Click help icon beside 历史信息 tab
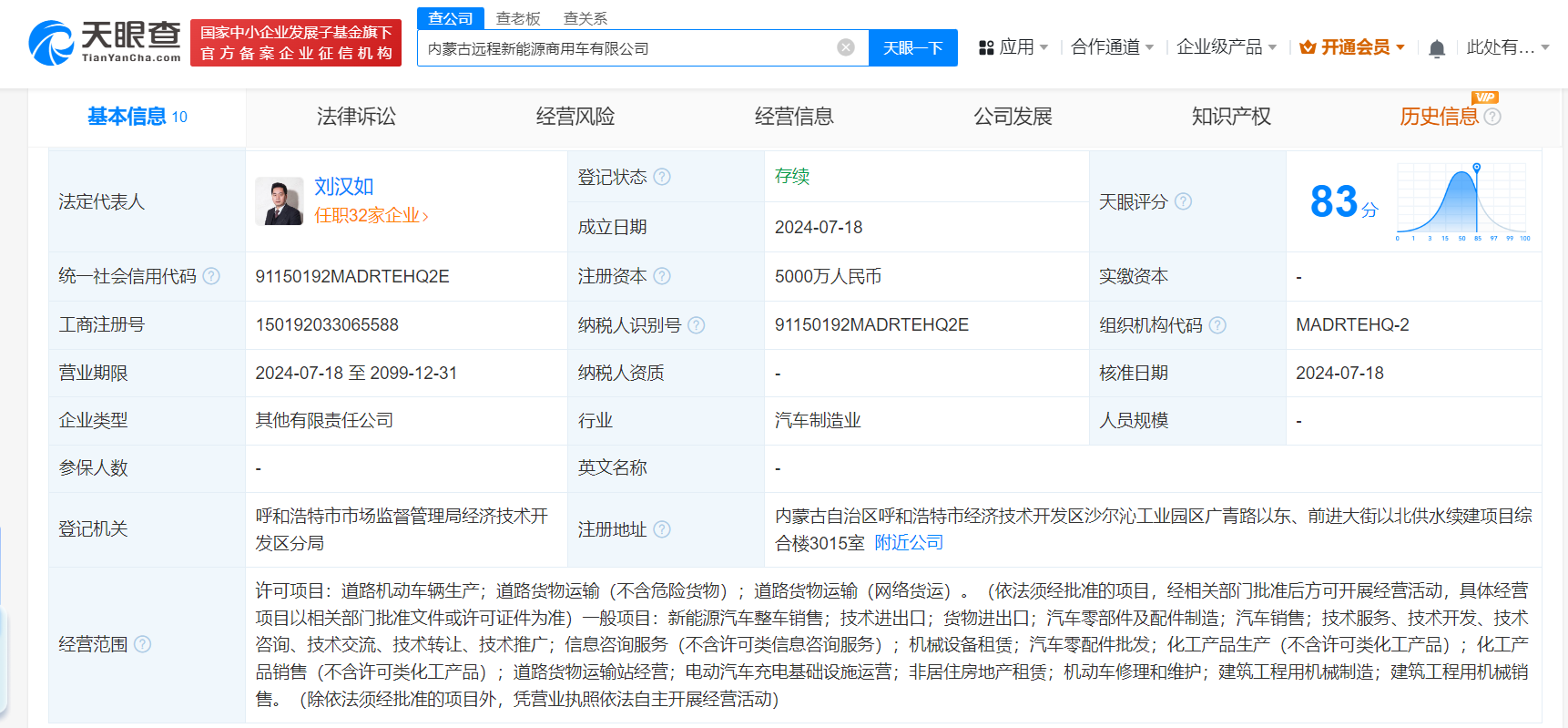Screen dimensions: 1568x728 coord(1492,117)
